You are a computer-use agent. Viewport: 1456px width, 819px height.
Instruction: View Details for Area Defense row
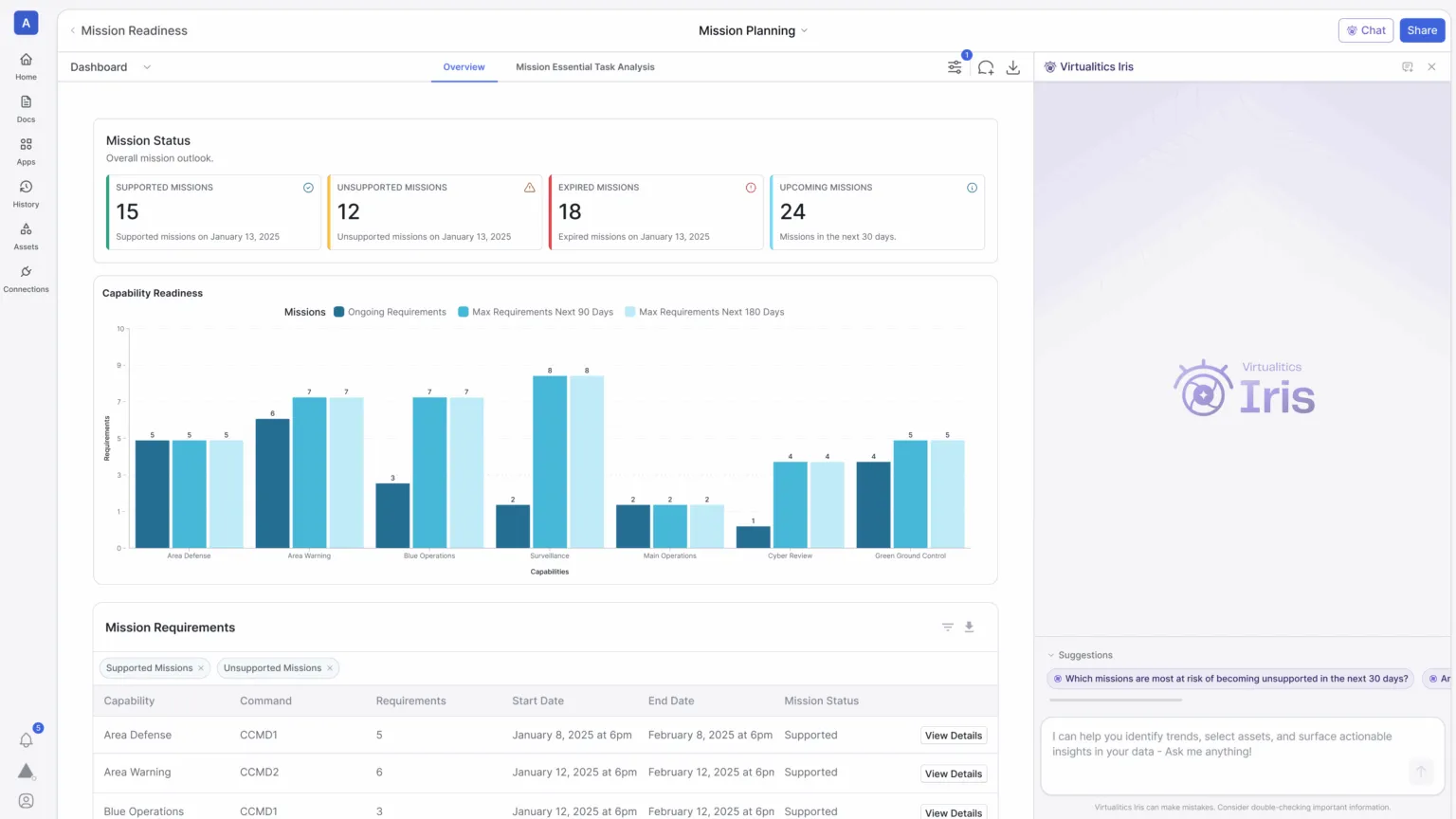coord(953,736)
